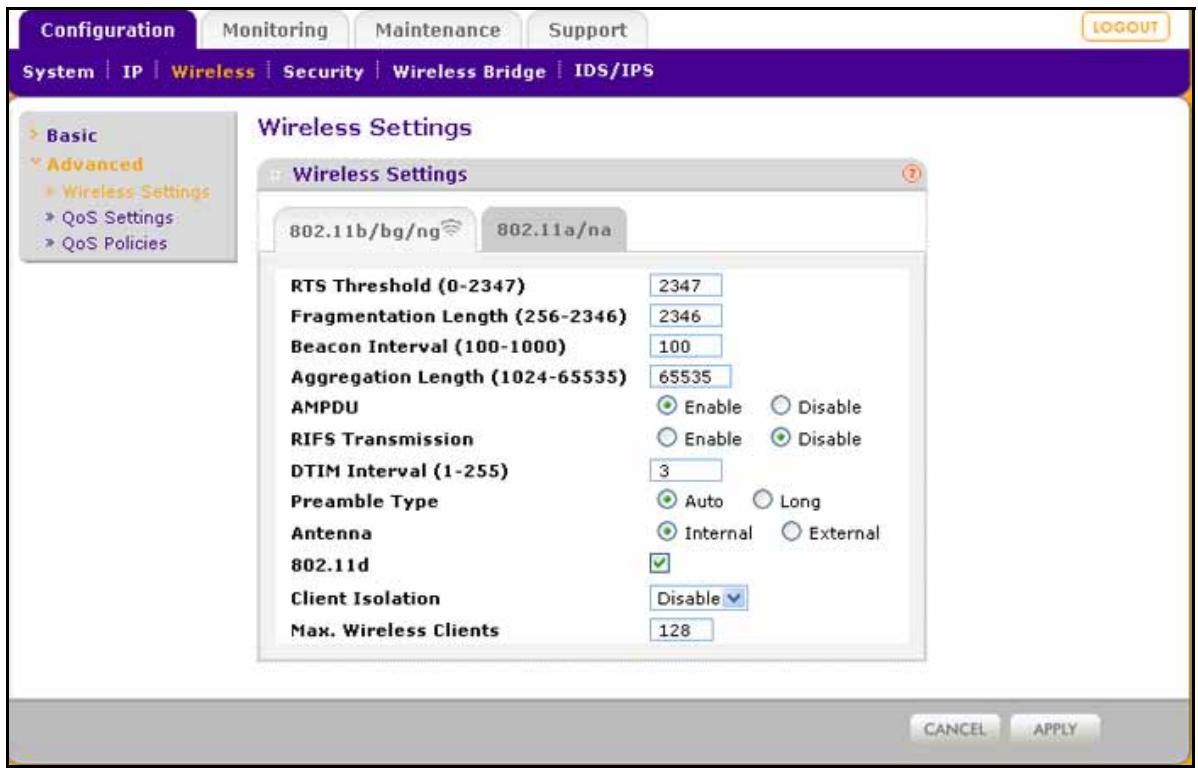Click the LOGOUT button
1198x770 pixels.
tap(1125, 28)
